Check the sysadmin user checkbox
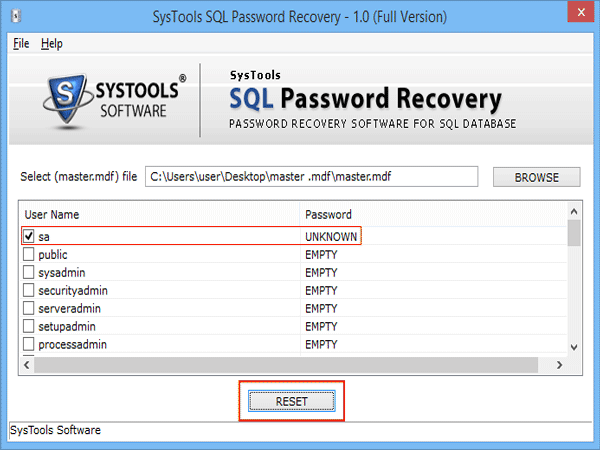The width and height of the screenshot is (600, 450). [x=29, y=272]
